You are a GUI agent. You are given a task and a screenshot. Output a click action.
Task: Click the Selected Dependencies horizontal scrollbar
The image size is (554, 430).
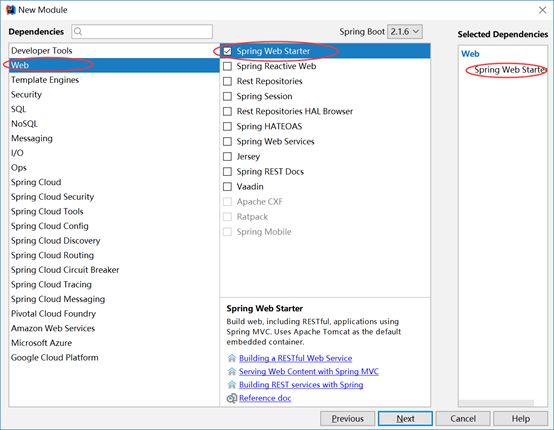pos(496,403)
